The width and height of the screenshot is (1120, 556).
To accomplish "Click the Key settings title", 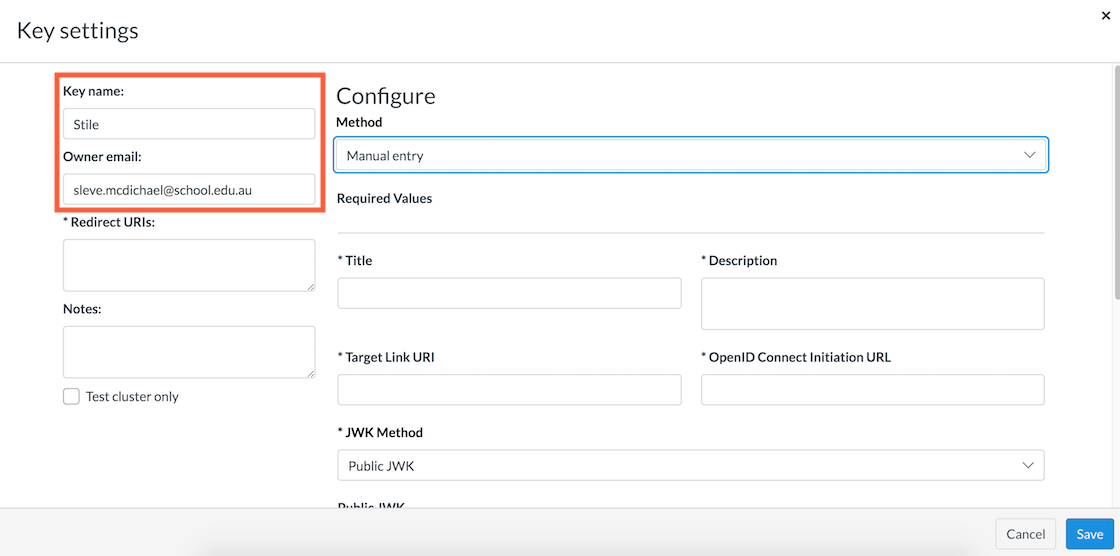I will point(78,31).
